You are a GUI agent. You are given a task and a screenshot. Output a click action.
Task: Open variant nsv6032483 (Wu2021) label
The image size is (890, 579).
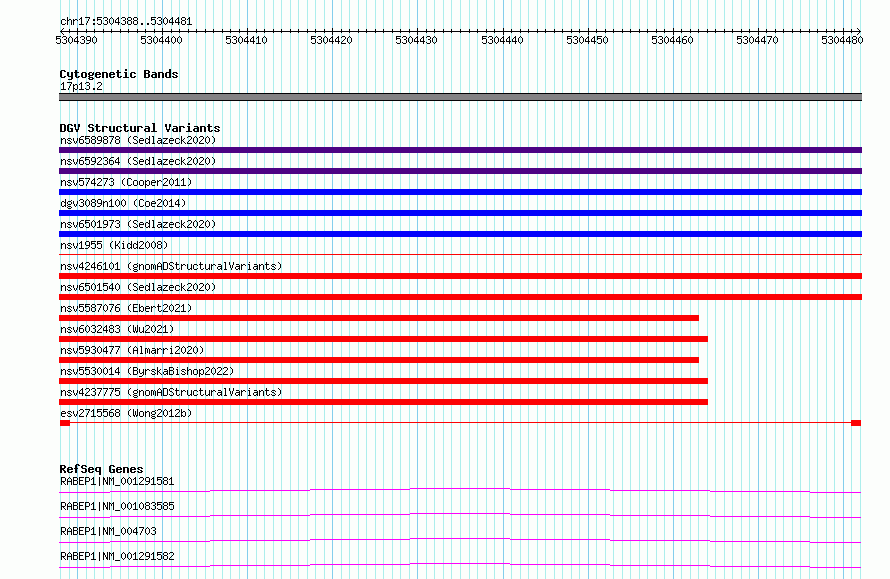coord(117,329)
